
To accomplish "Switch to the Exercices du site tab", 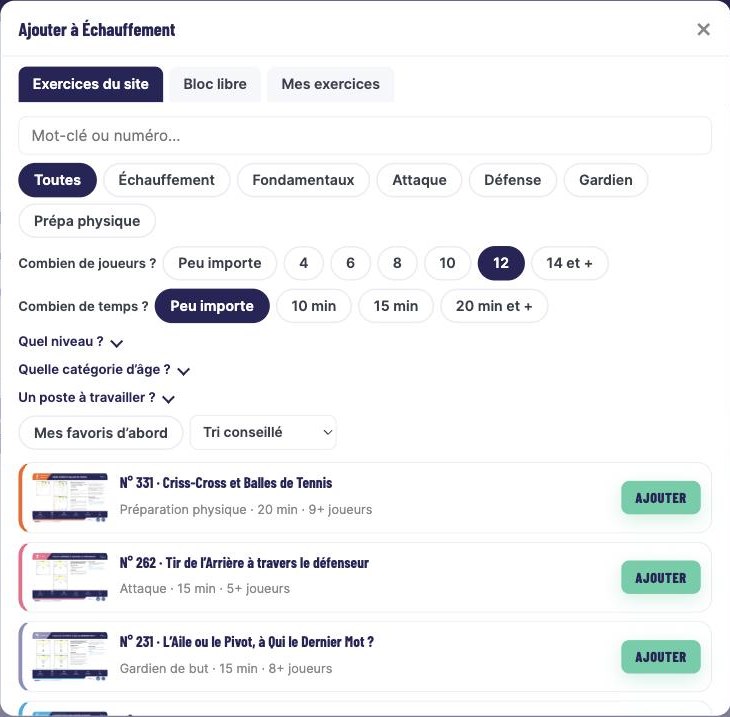I will coord(91,84).
